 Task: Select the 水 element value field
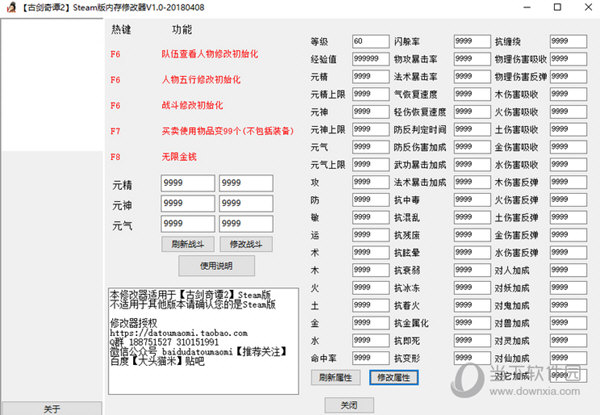click(370, 340)
